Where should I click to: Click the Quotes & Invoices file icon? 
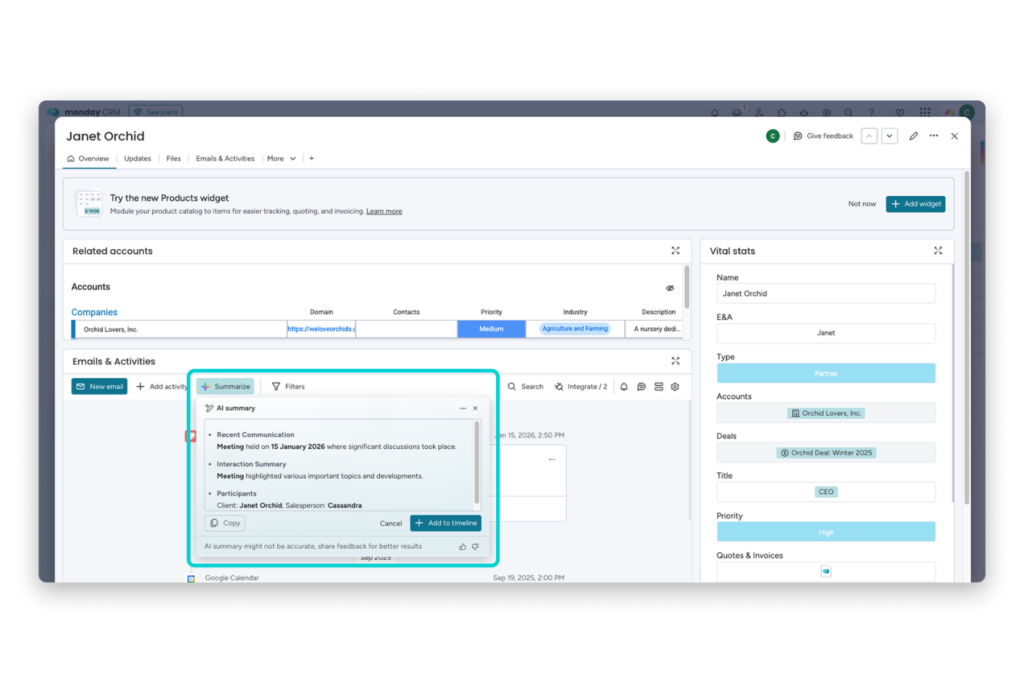click(826, 571)
